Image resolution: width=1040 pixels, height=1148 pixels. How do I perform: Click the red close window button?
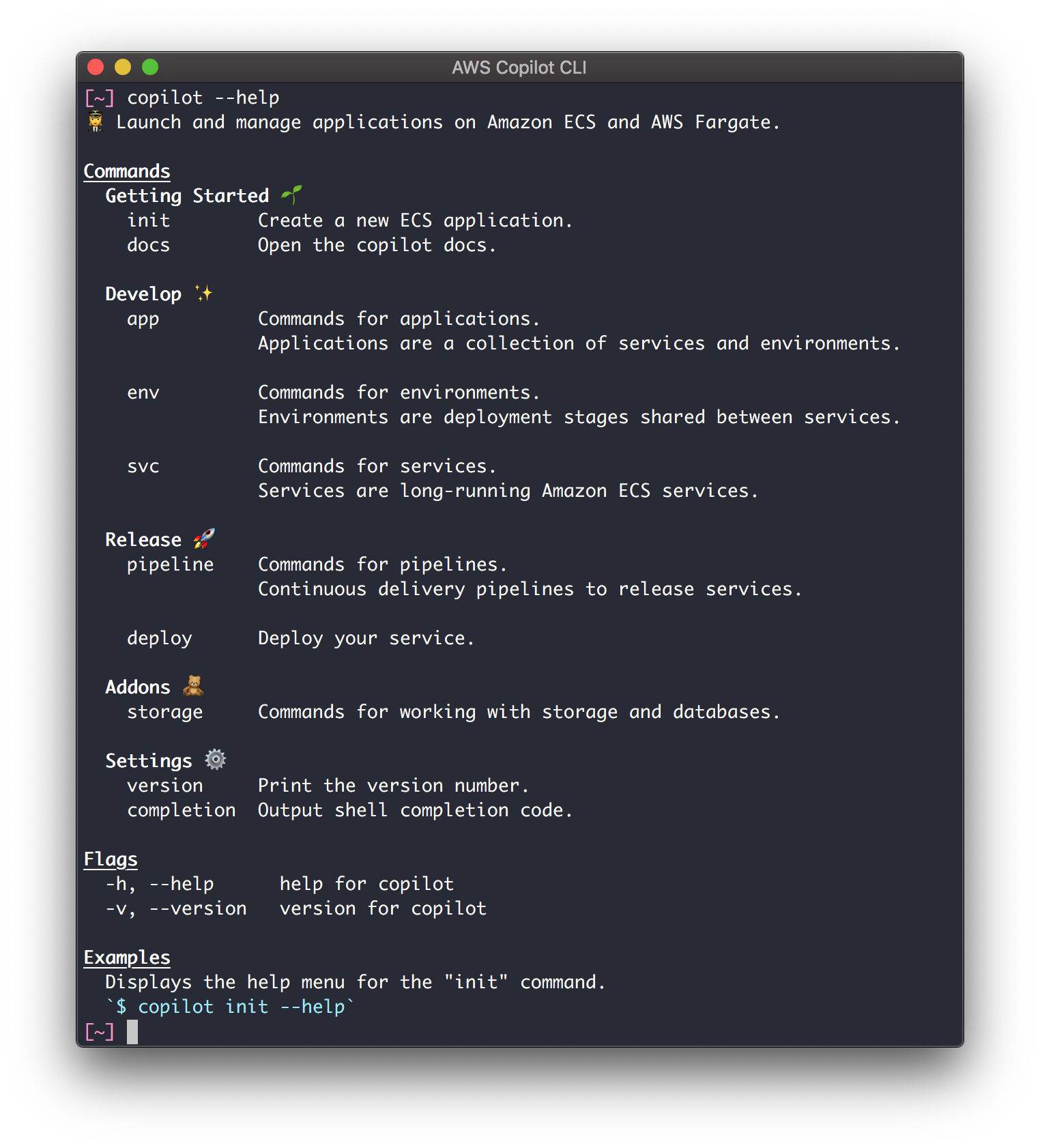(96, 67)
